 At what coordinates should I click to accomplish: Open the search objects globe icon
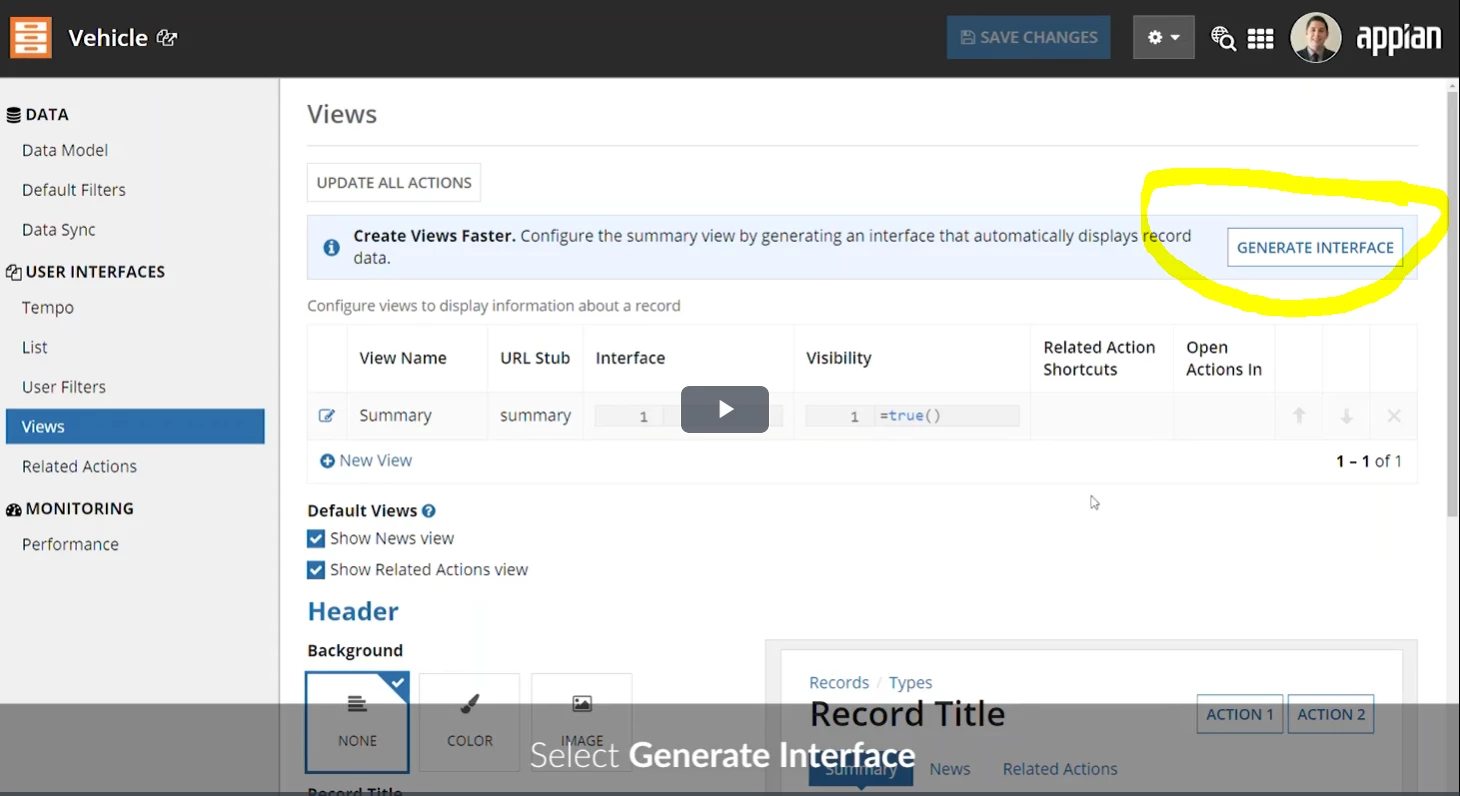point(1223,38)
